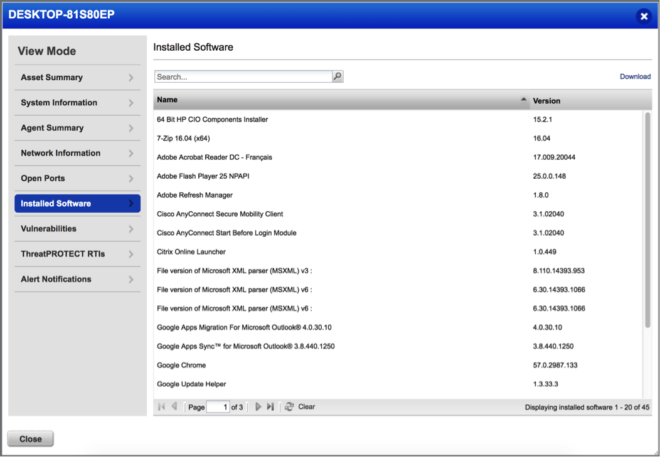660x457 pixels.
Task: Click chevron beside Asset Summary
Action: (x=131, y=77)
